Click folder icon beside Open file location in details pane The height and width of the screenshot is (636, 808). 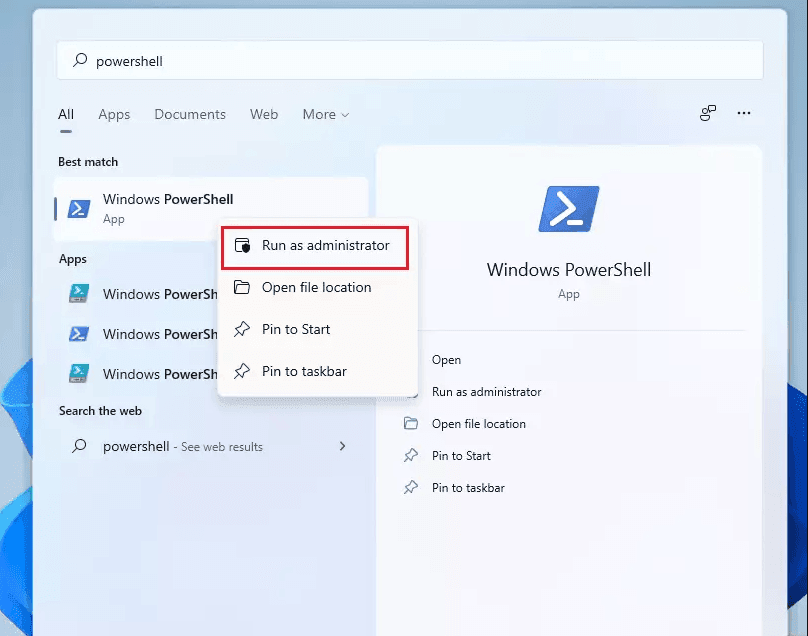coord(411,423)
